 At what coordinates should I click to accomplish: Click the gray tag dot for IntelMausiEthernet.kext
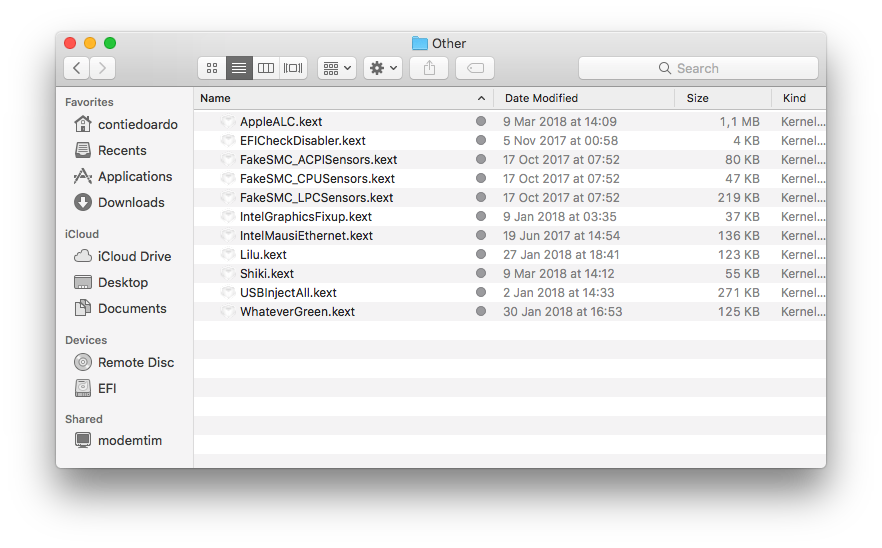point(481,235)
